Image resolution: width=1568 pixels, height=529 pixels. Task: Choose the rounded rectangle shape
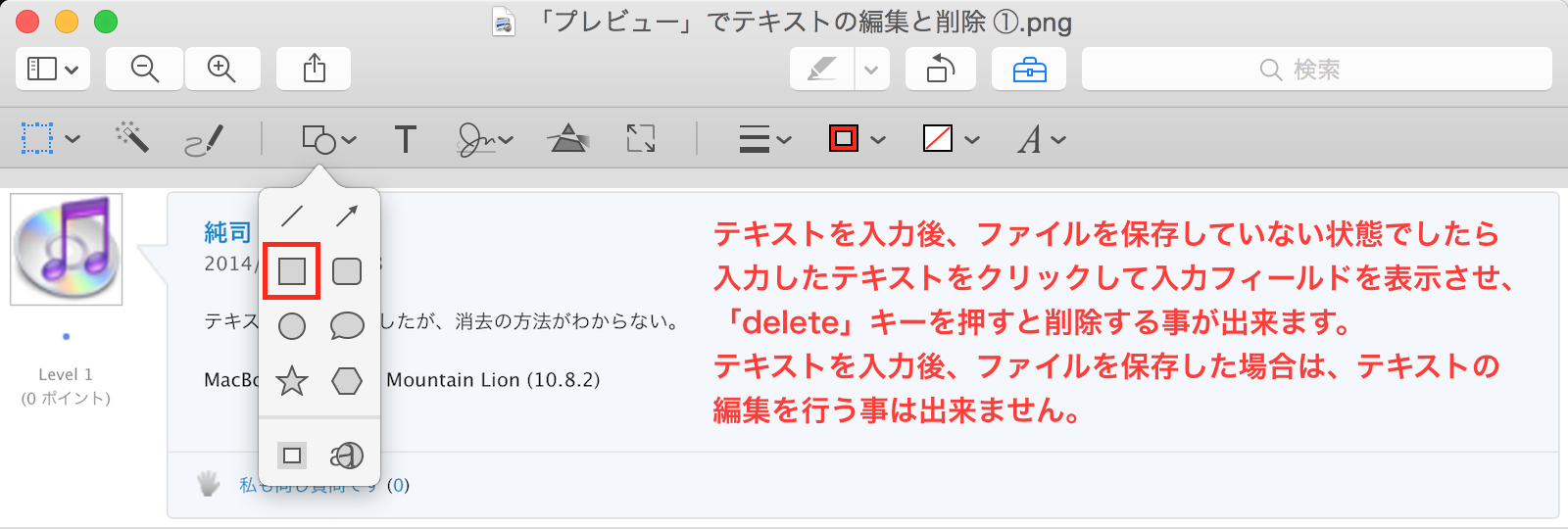[x=347, y=271]
